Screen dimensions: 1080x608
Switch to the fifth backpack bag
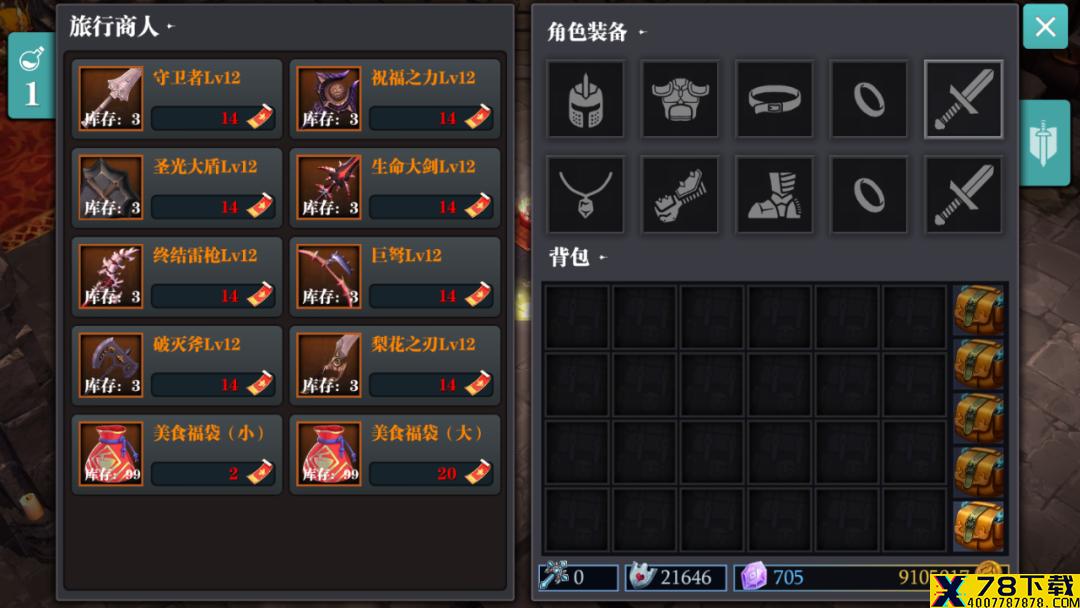979,527
